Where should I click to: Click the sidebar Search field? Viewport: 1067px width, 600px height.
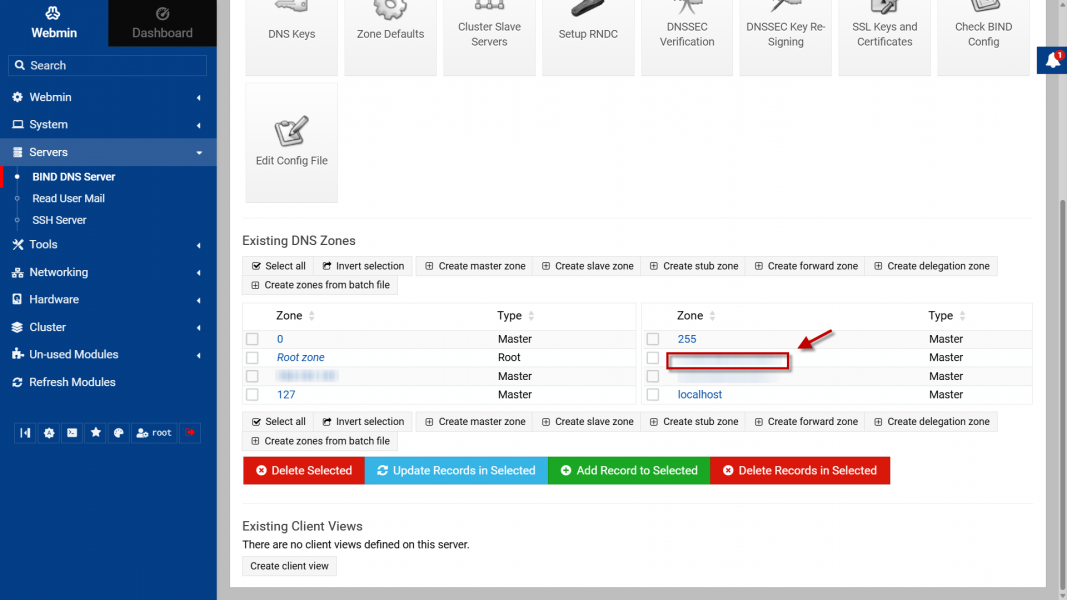(x=108, y=65)
